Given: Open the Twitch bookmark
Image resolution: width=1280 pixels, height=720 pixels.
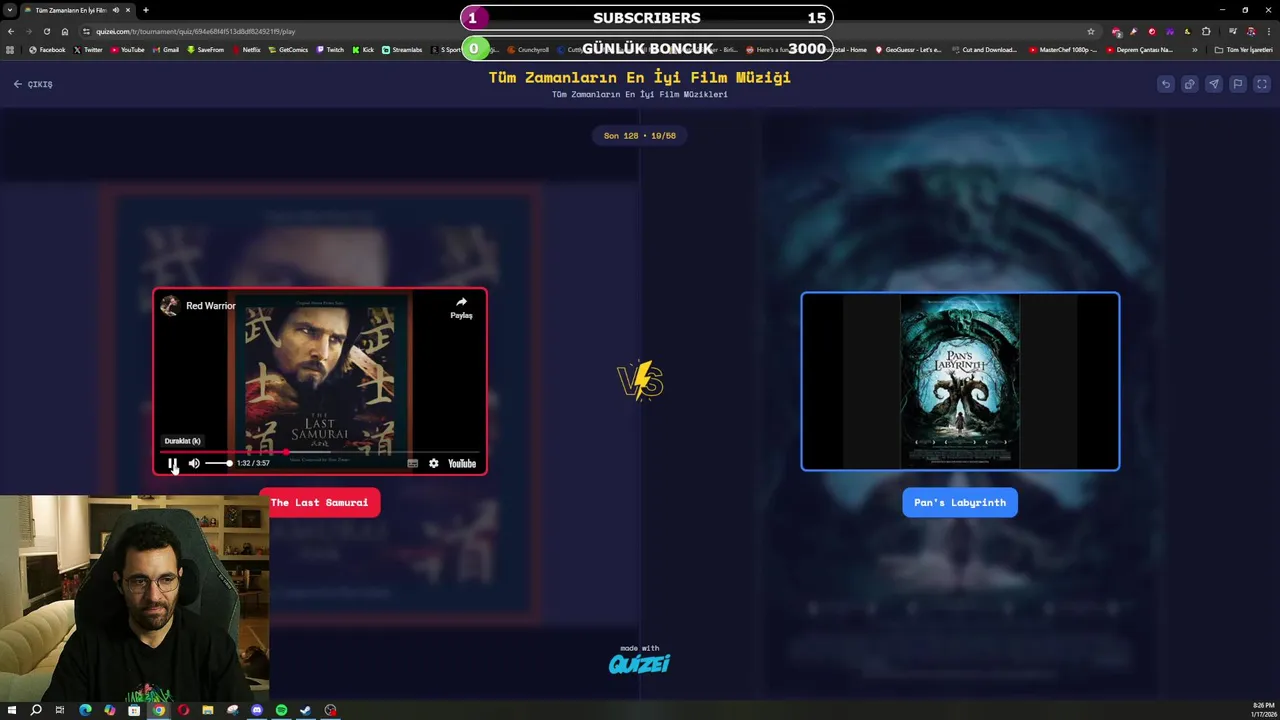Looking at the screenshot, I should (x=330, y=49).
